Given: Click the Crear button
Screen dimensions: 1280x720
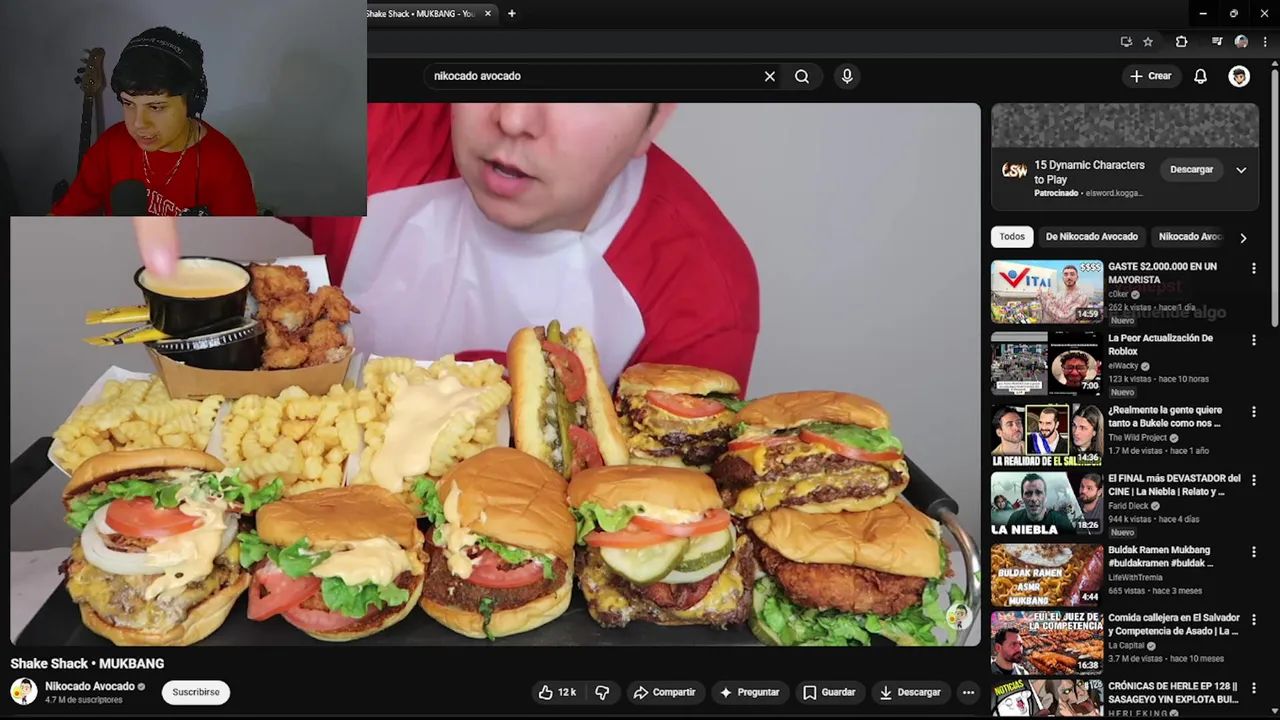Looking at the screenshot, I should coord(1150,76).
